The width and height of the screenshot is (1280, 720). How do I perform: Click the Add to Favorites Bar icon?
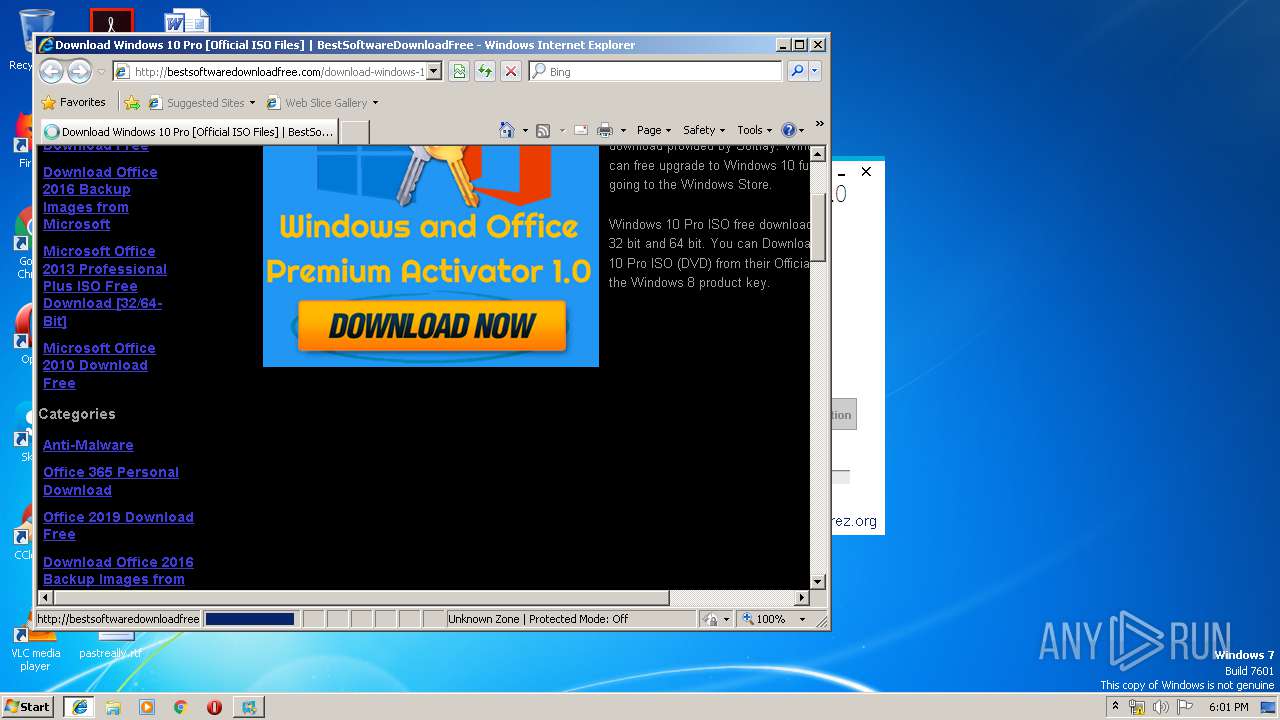132,102
